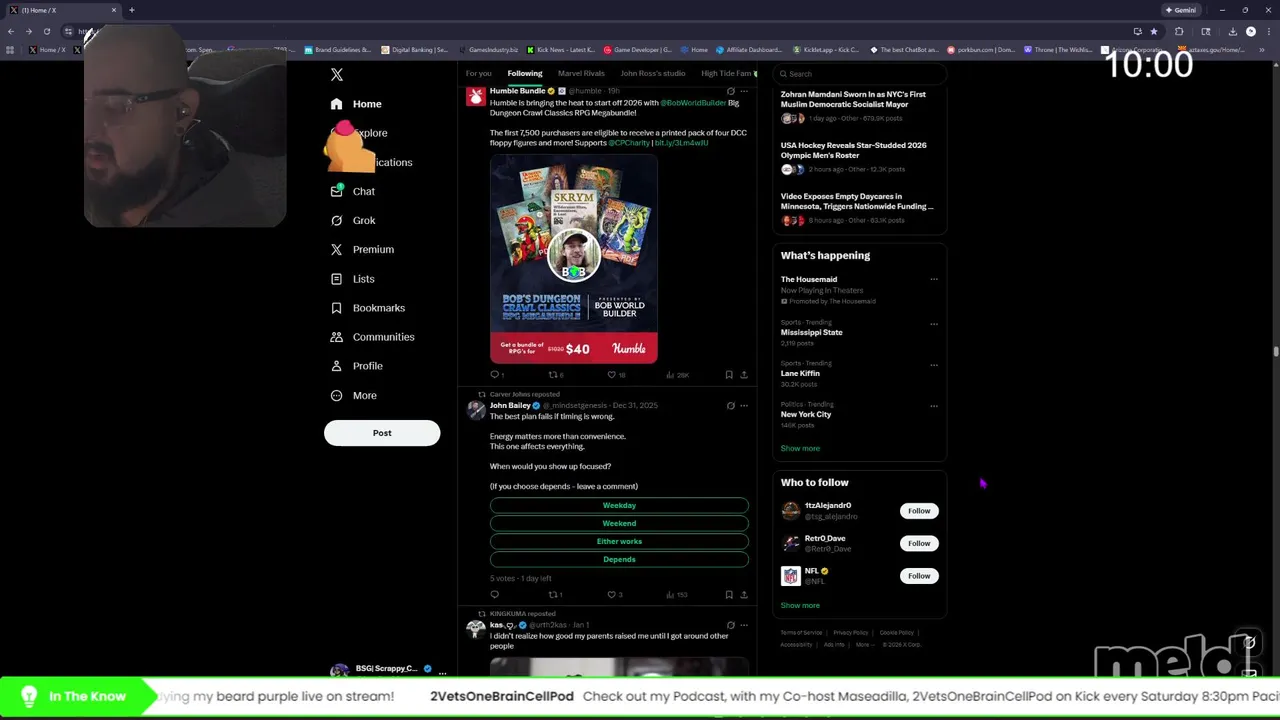
Task: Open options for New York City trend
Action: point(934,406)
